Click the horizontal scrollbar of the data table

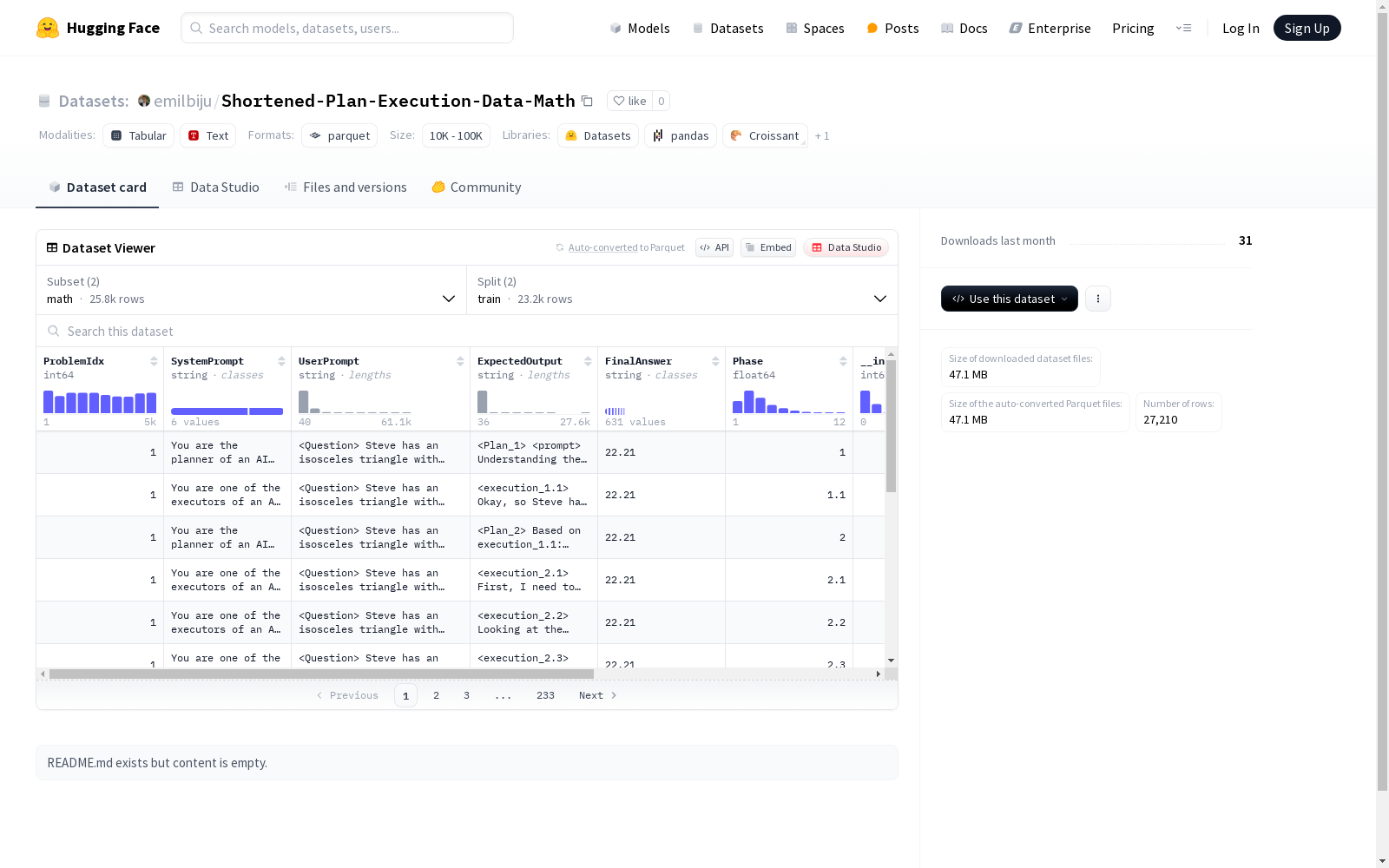click(321, 674)
